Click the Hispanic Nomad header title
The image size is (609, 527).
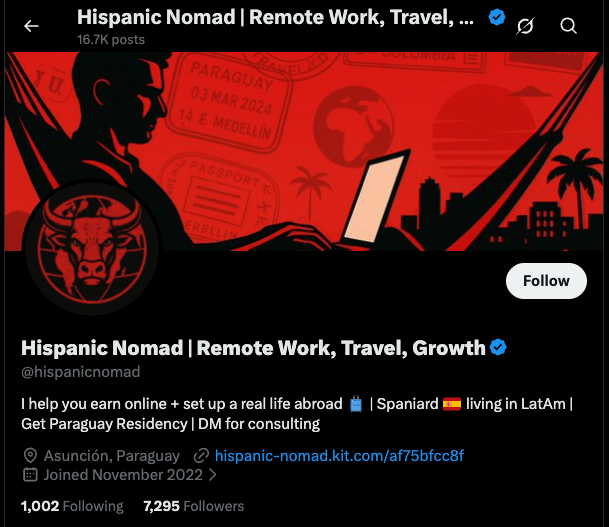(275, 17)
